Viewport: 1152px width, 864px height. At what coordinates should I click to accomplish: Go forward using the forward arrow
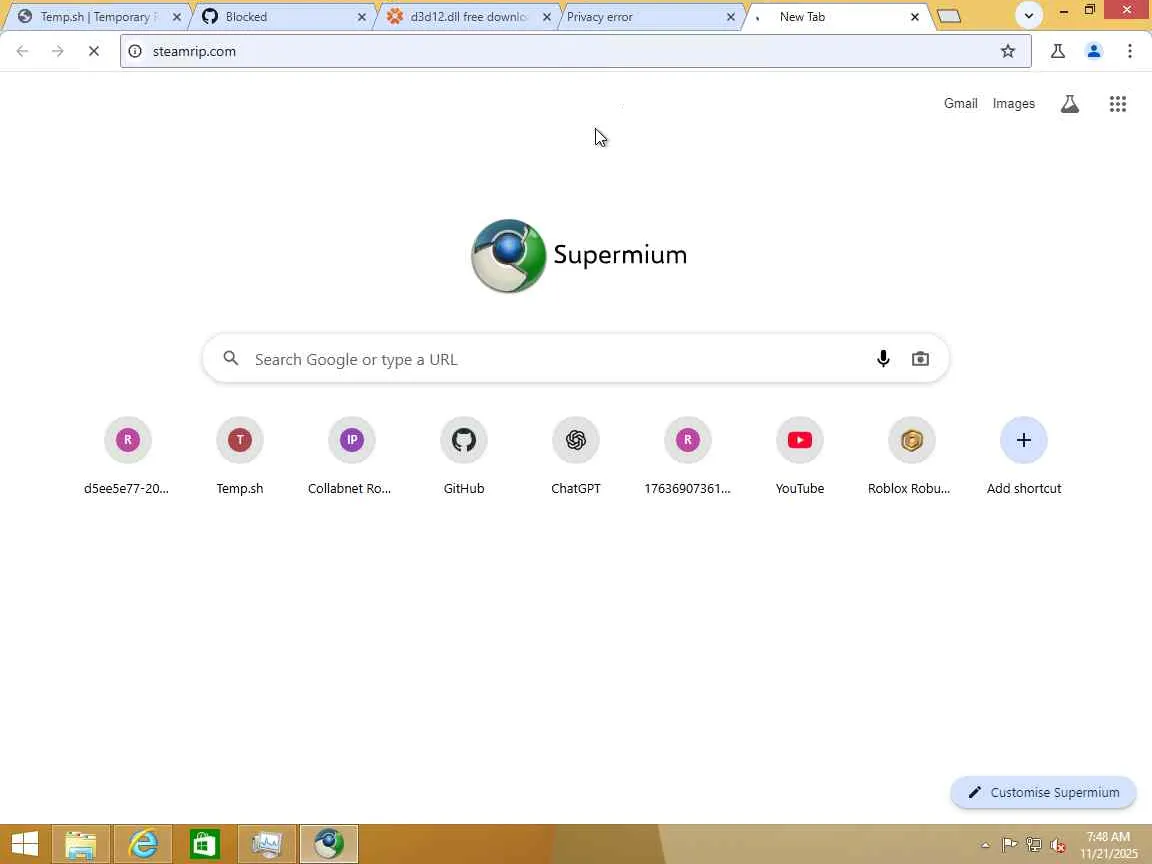[x=57, y=51]
